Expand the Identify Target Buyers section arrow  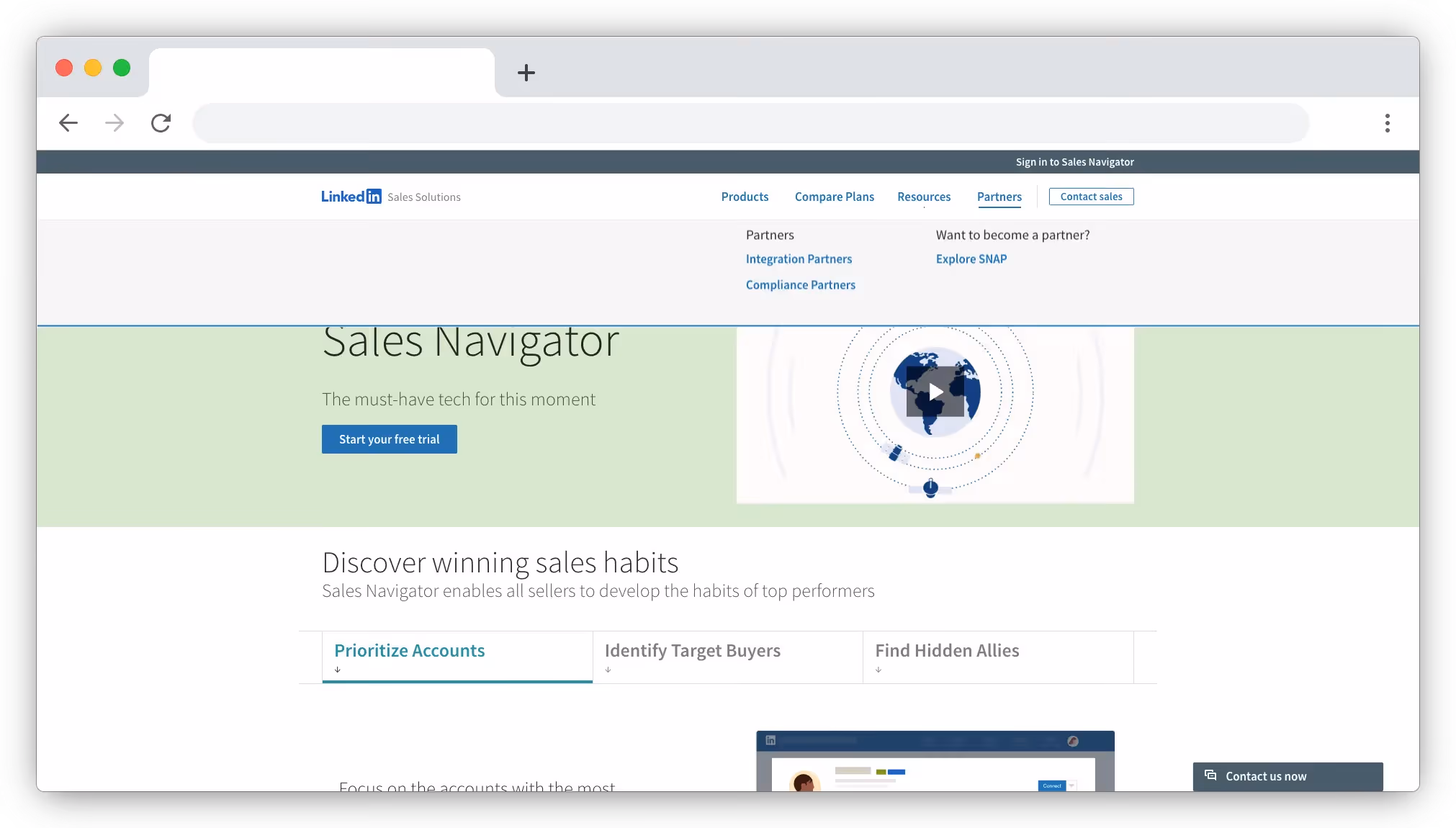click(608, 670)
